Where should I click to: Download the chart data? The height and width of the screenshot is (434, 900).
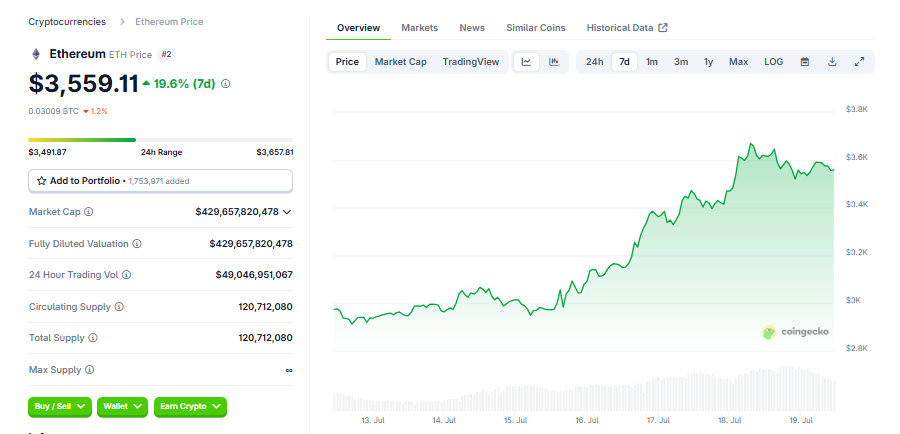pos(832,62)
